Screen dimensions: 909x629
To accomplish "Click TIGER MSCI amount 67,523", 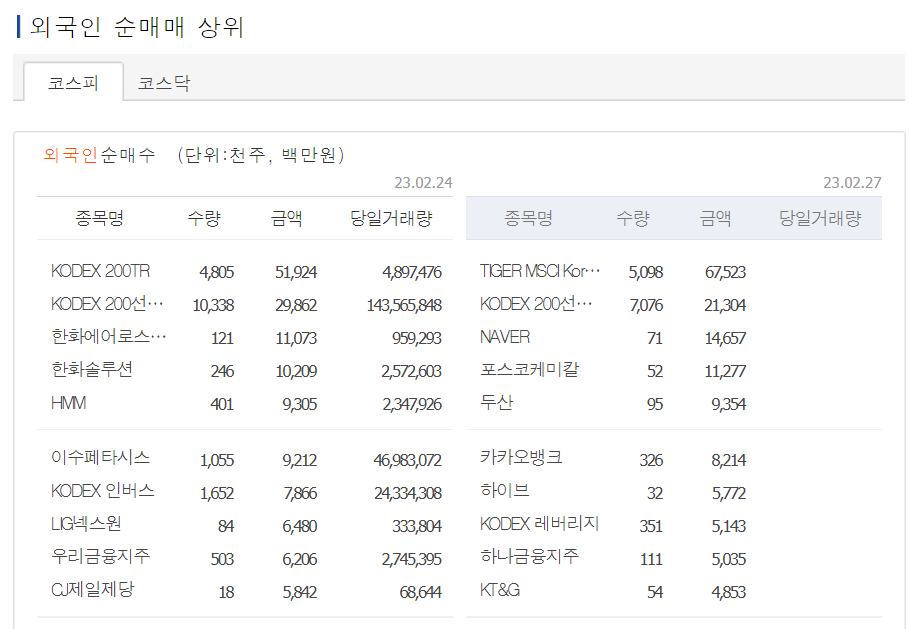I will click(725, 272).
